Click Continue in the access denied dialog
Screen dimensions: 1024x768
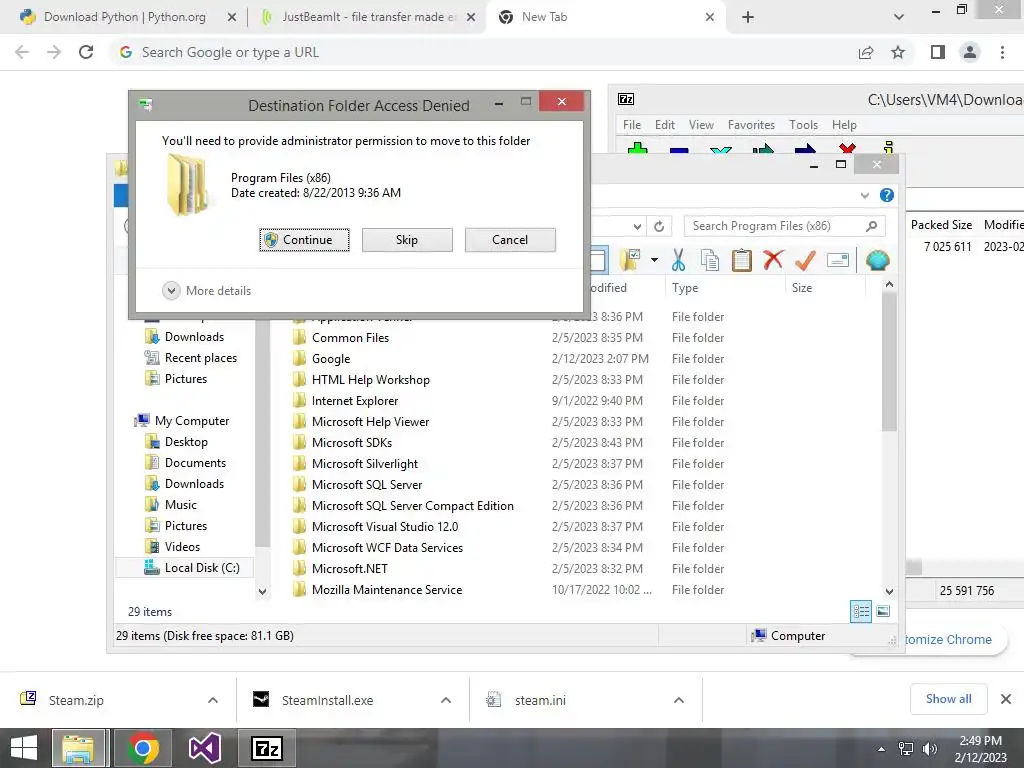304,240
